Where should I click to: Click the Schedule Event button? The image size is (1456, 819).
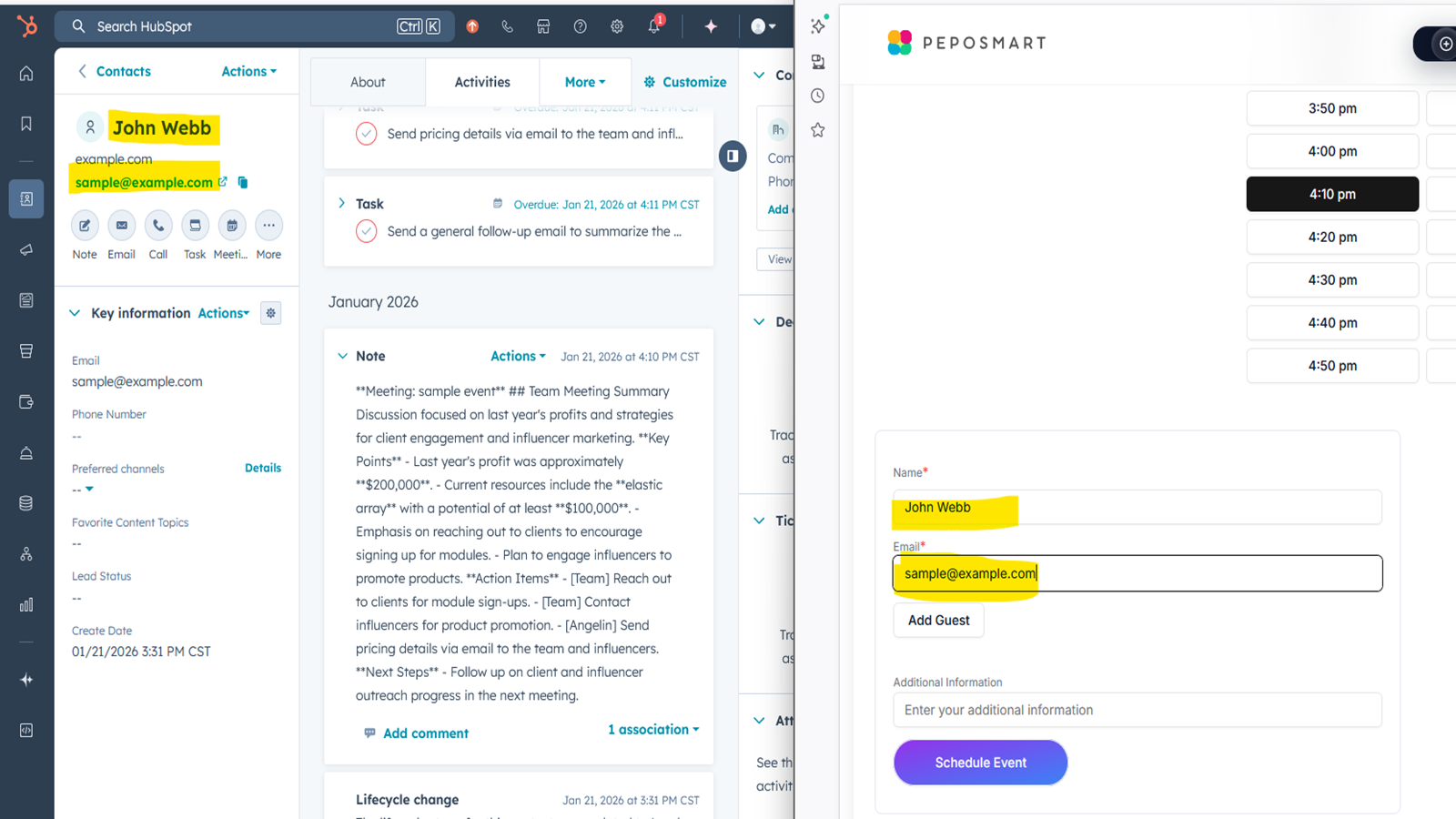click(x=980, y=762)
